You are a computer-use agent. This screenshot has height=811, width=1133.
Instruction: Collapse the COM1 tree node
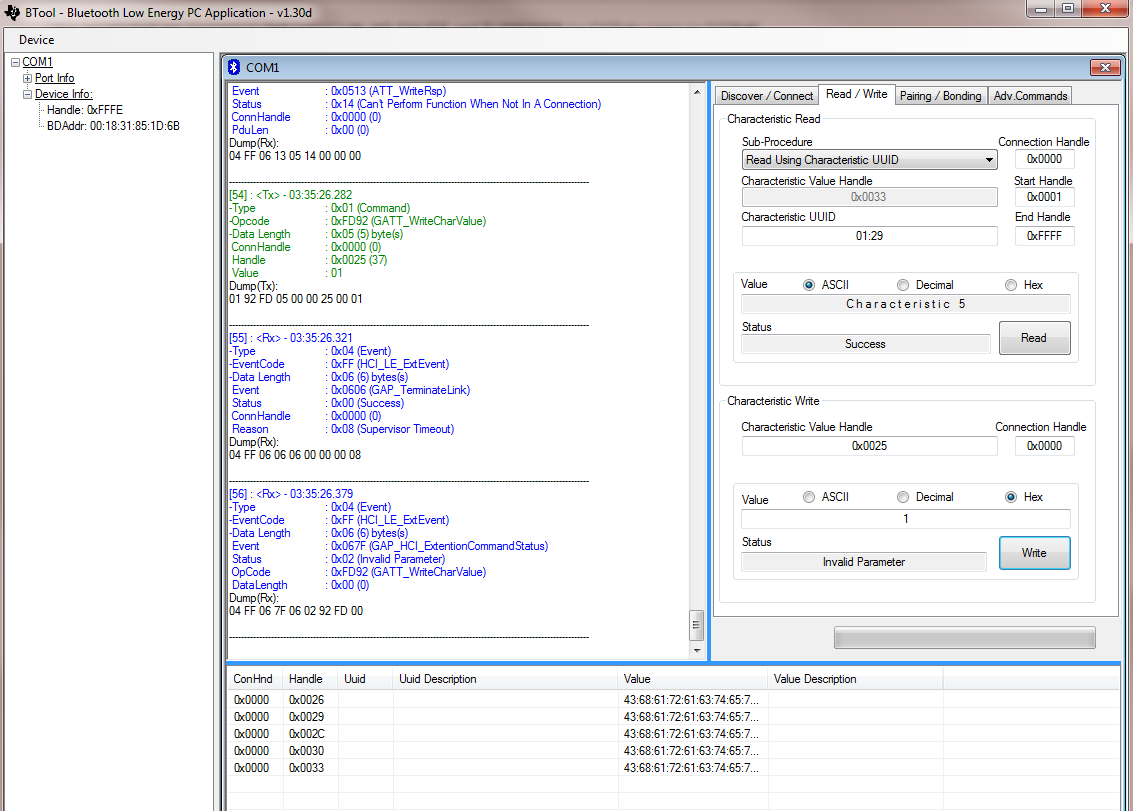coord(15,62)
